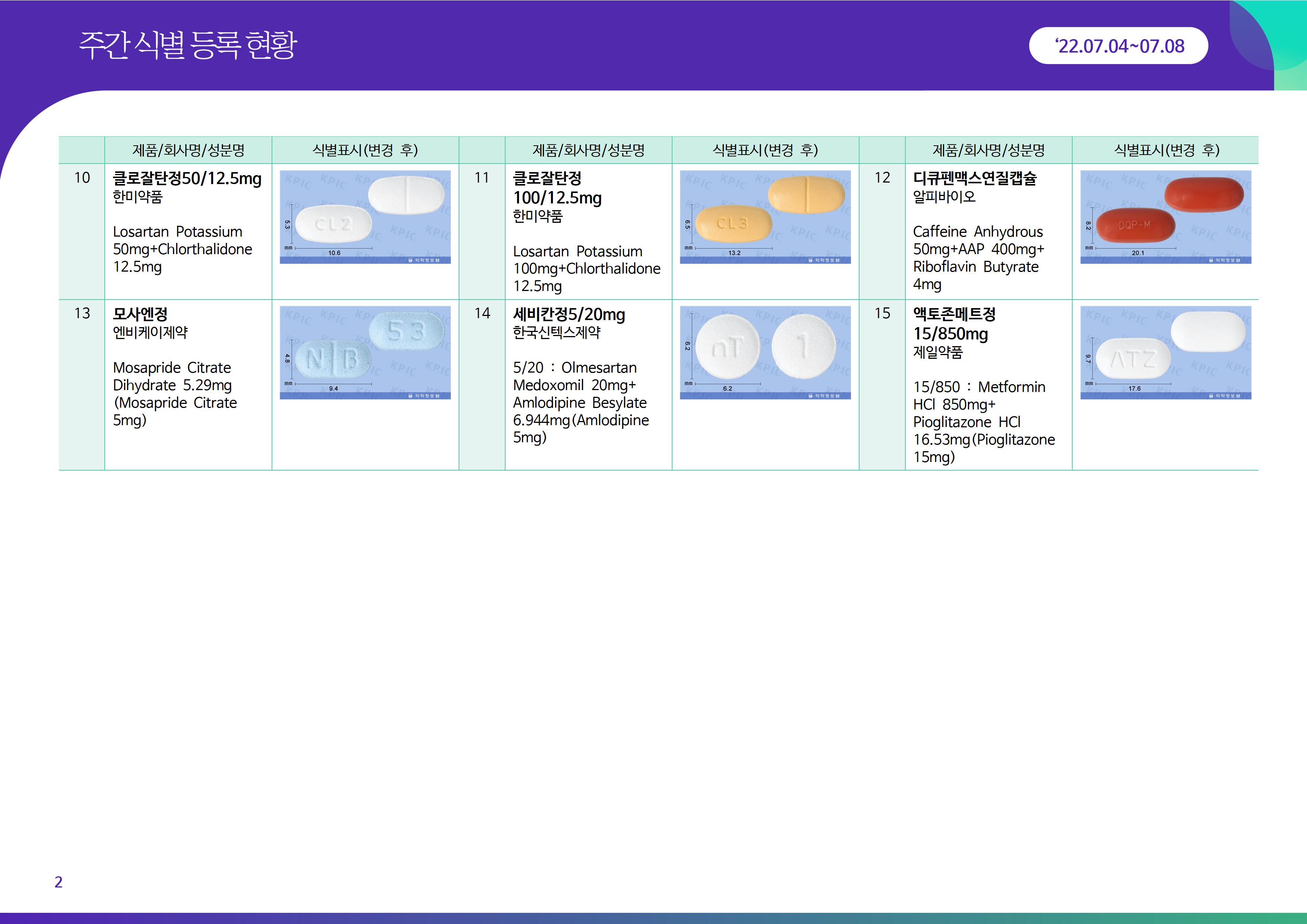Click row number 10 cell
The width and height of the screenshot is (1307, 924).
click(x=82, y=178)
